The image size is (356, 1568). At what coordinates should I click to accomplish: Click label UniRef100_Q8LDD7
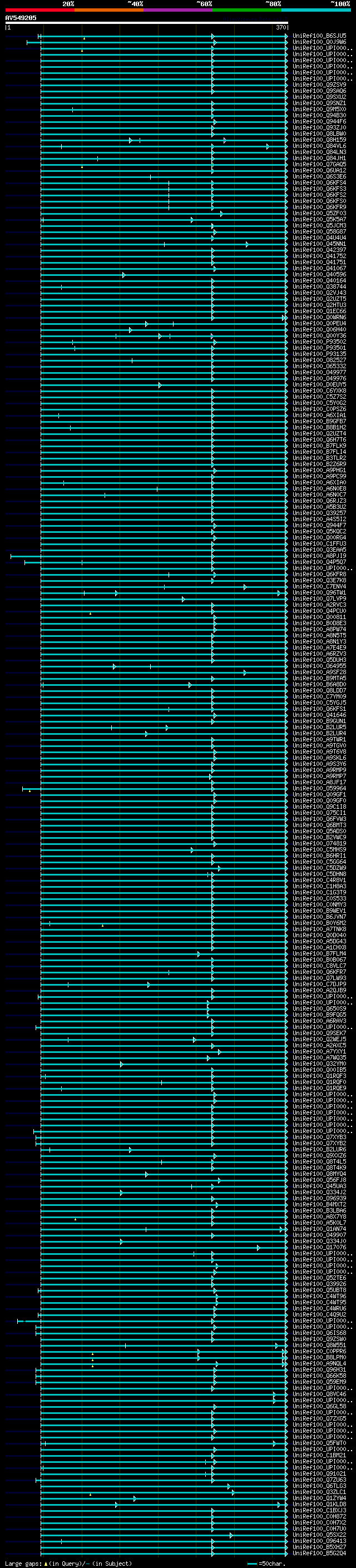(319, 690)
